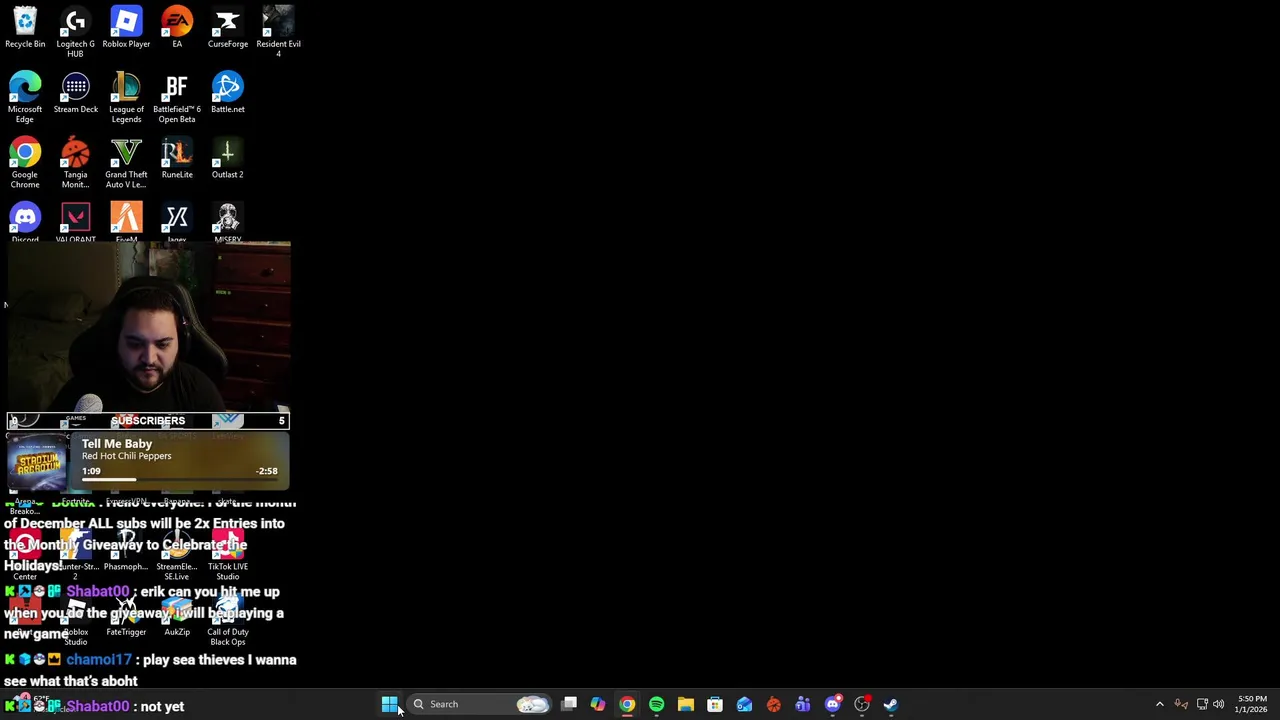Open Steam from the taskbar
1280x720 pixels.
pyautogui.click(x=890, y=704)
